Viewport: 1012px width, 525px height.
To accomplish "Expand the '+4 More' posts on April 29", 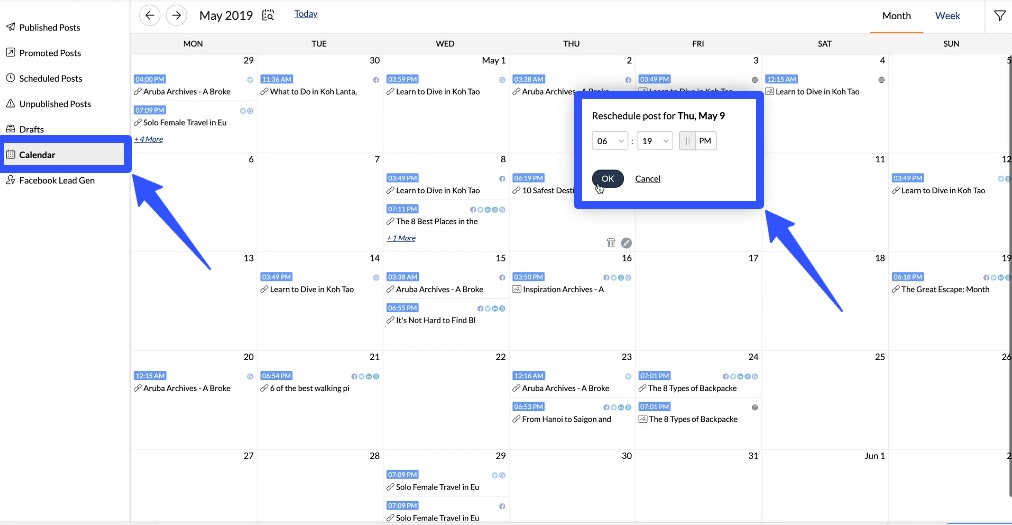I will (x=149, y=139).
